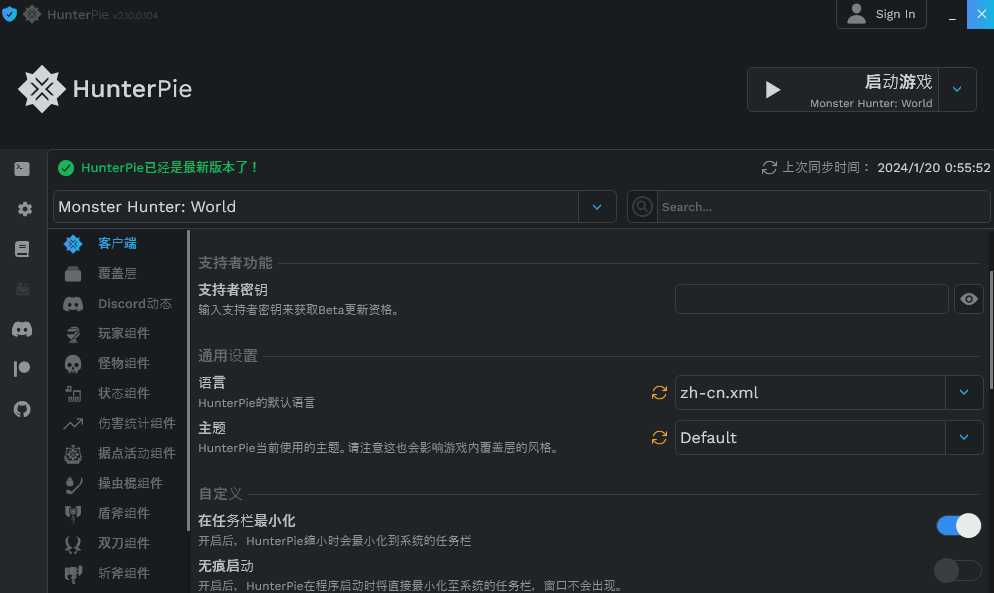994x593 pixels.
Task: Reveal the 支持者密钥 with the eye toggle
Action: point(968,298)
